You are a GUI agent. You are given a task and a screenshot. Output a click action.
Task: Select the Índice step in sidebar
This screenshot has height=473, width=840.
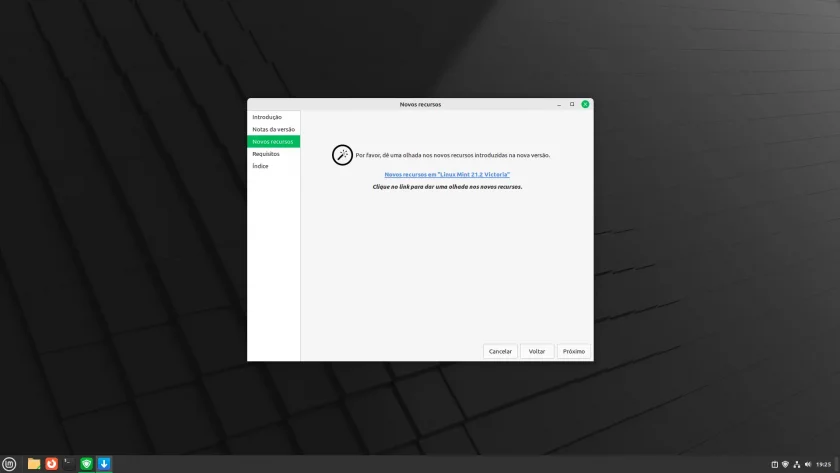(273, 166)
